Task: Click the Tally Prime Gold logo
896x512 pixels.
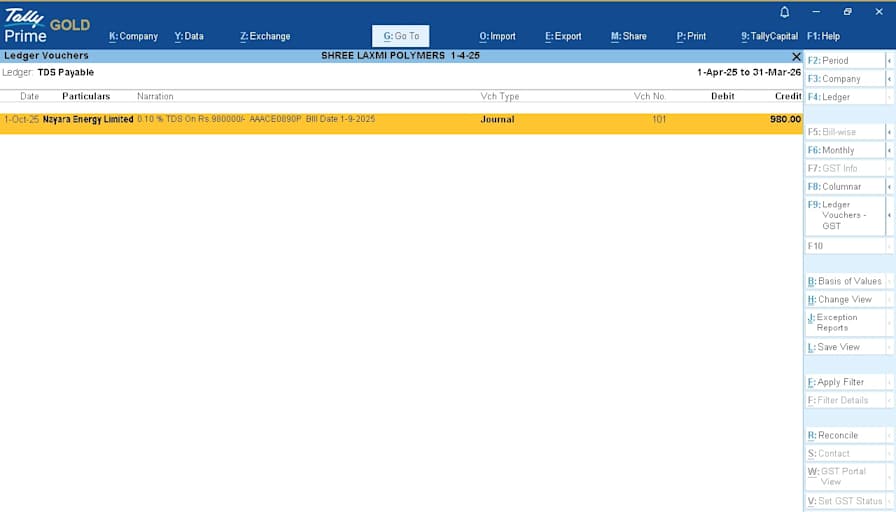Action: point(47,26)
